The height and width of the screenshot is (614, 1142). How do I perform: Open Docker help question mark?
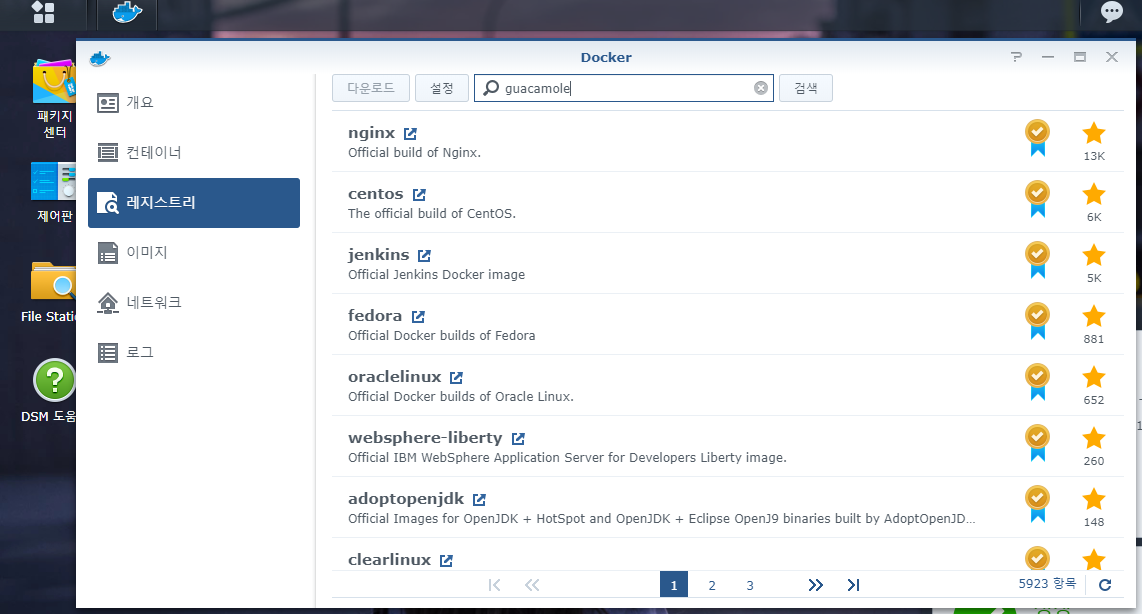[1016, 57]
